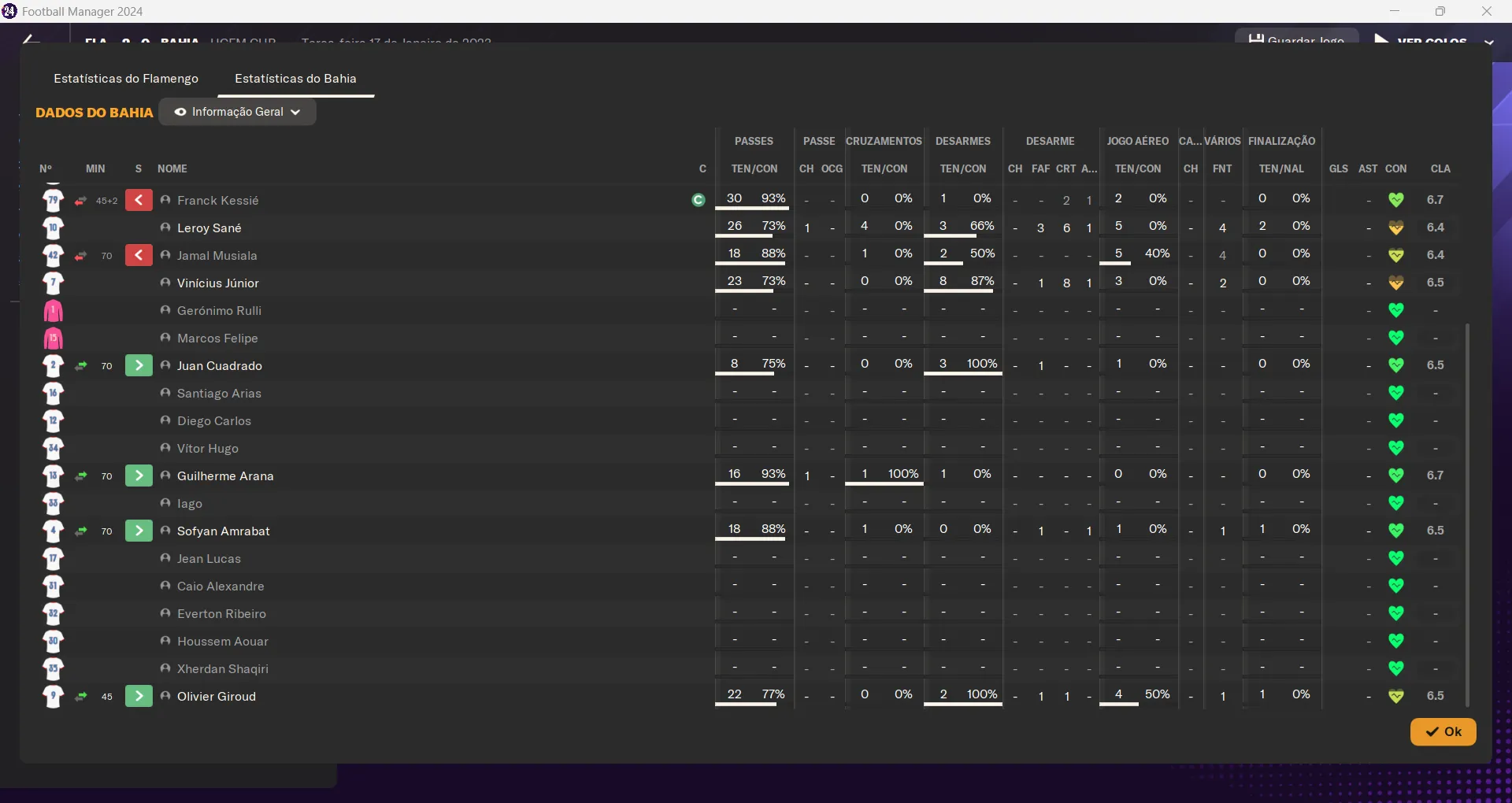The image size is (1512, 803).
Task: Select the Everton Ribeiro row name
Action: (221, 614)
